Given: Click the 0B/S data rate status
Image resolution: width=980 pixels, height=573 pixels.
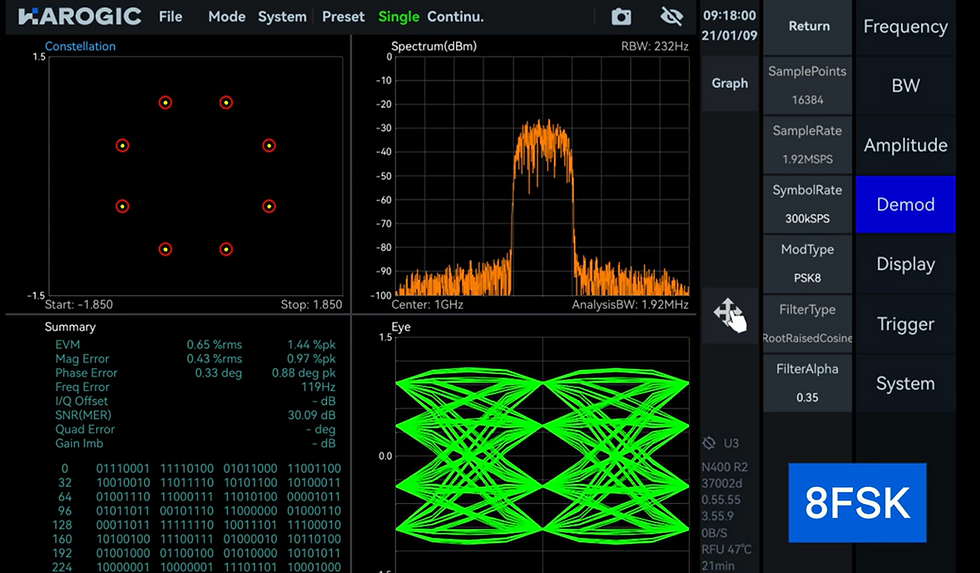Looking at the screenshot, I should pos(714,533).
